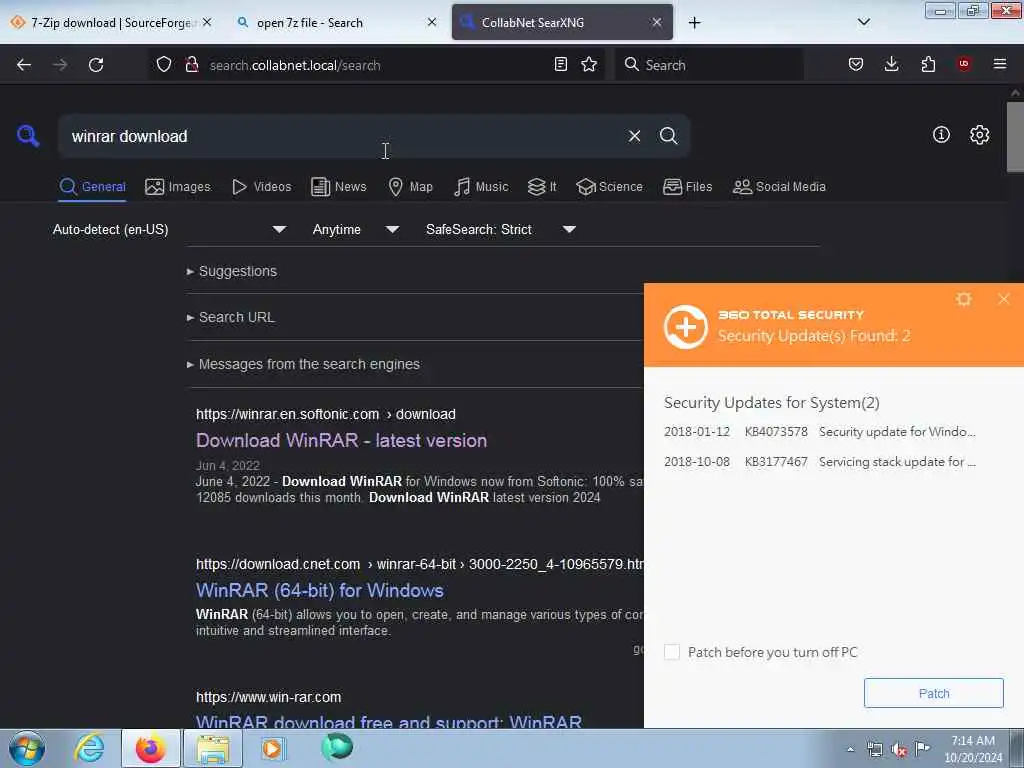
Task: Open SearXNG preferences gear
Action: pyautogui.click(x=980, y=135)
